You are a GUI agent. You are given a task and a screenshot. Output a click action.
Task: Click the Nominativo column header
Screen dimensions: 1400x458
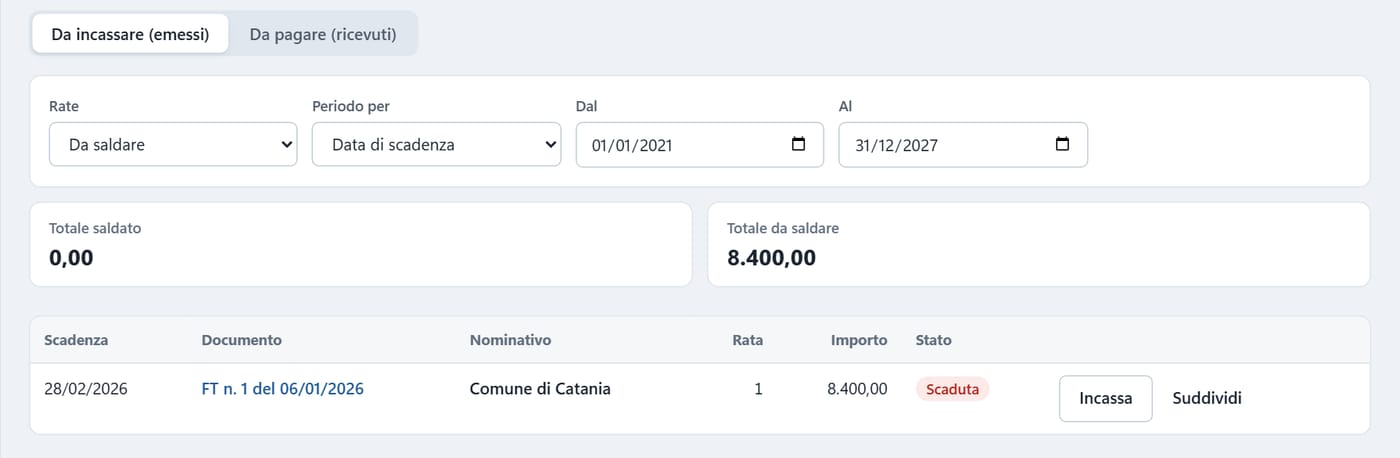click(510, 340)
